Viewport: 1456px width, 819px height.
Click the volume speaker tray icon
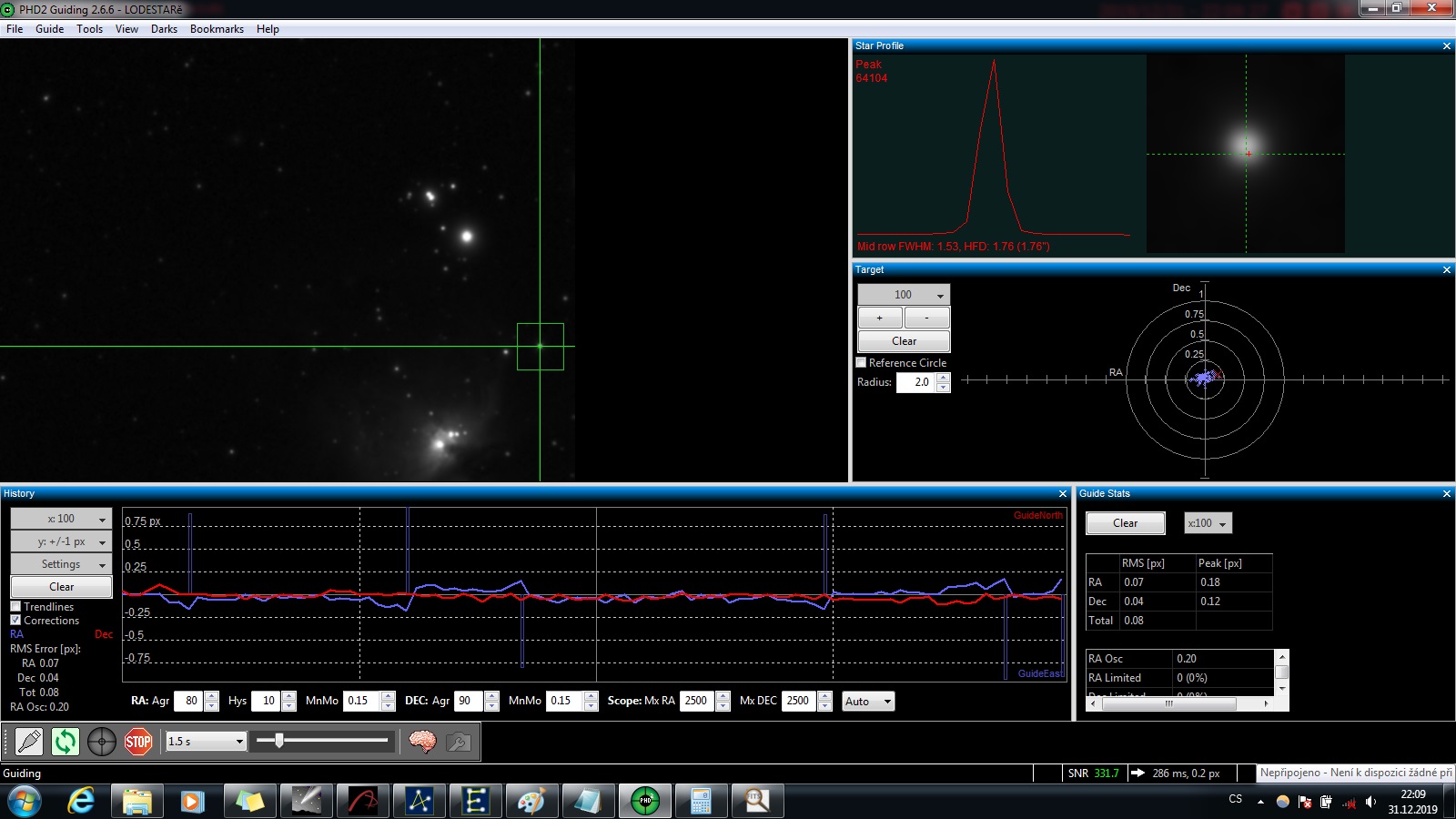pos(1370,802)
